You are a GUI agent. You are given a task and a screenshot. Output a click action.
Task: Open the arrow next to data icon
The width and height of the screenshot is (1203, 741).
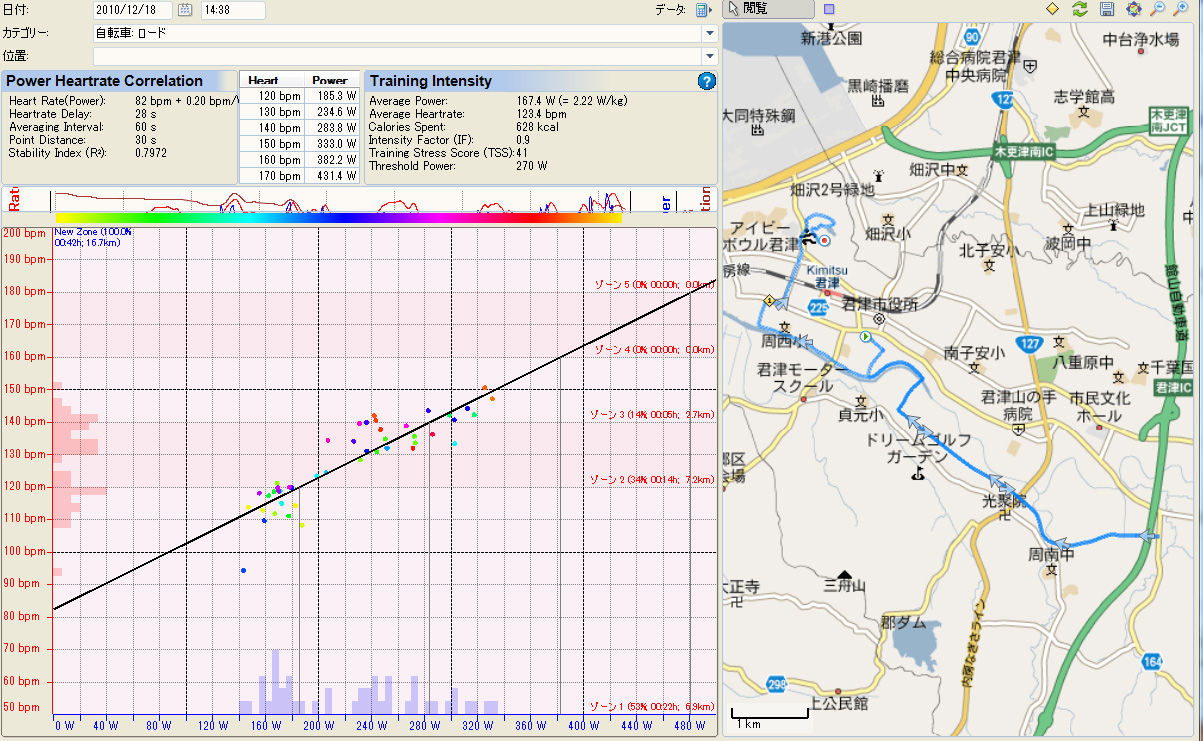[713, 10]
